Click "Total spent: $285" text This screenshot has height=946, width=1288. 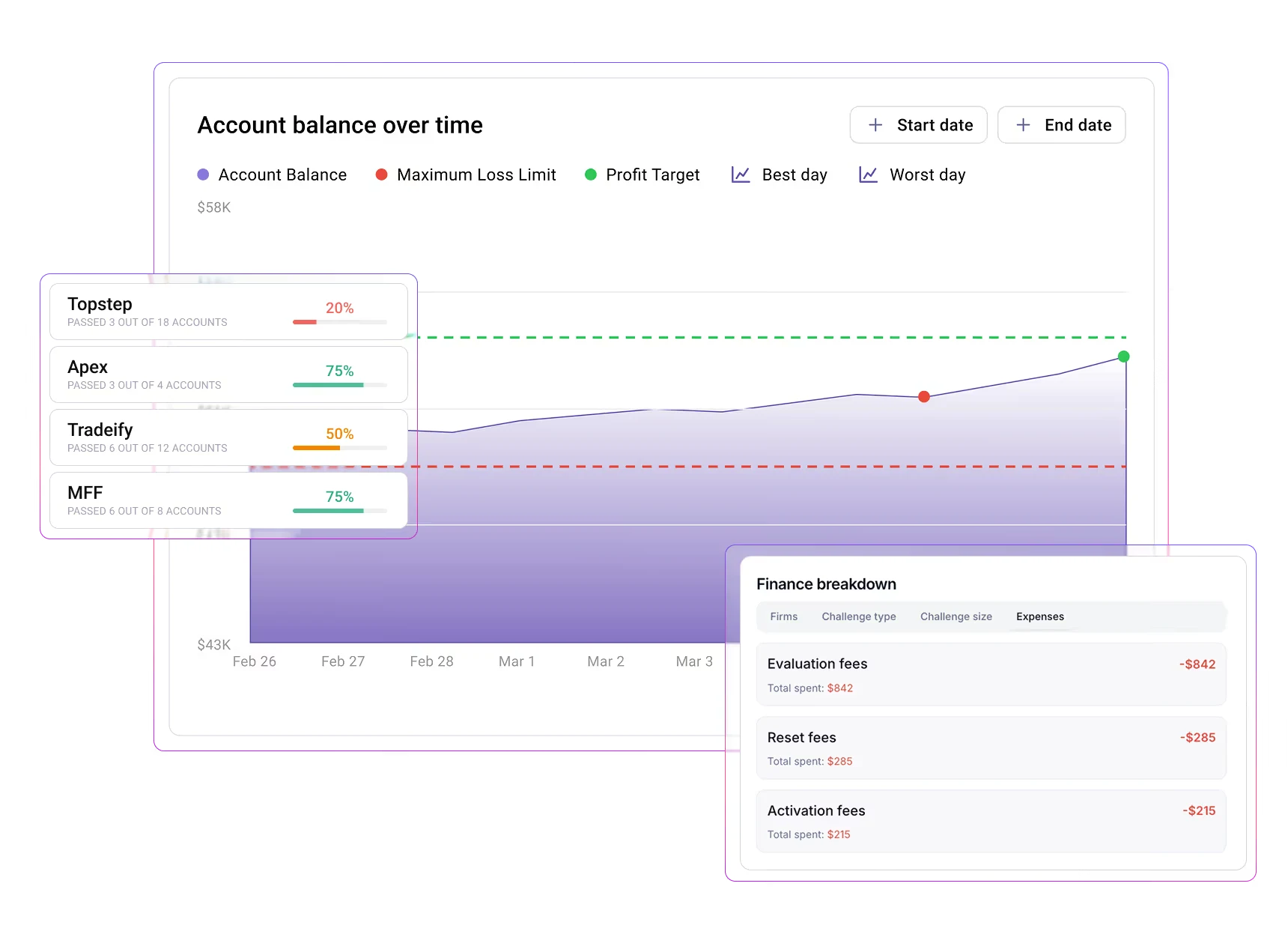pyautogui.click(x=809, y=762)
